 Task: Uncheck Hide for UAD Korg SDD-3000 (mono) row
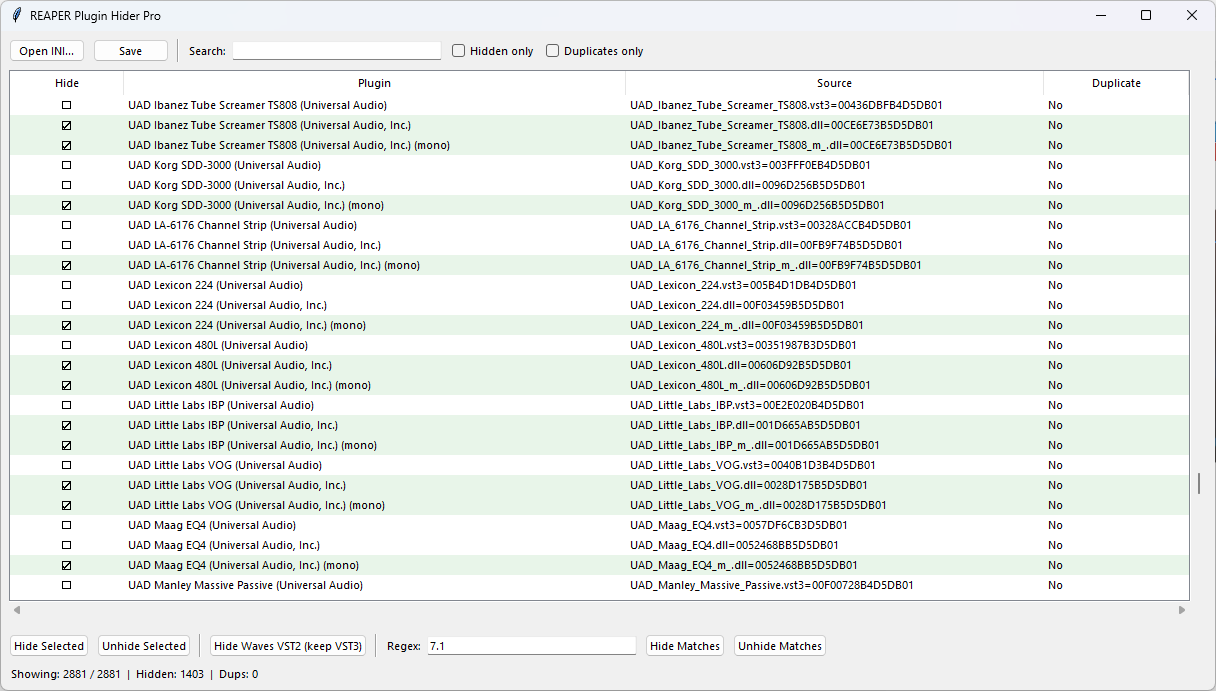[x=67, y=205]
